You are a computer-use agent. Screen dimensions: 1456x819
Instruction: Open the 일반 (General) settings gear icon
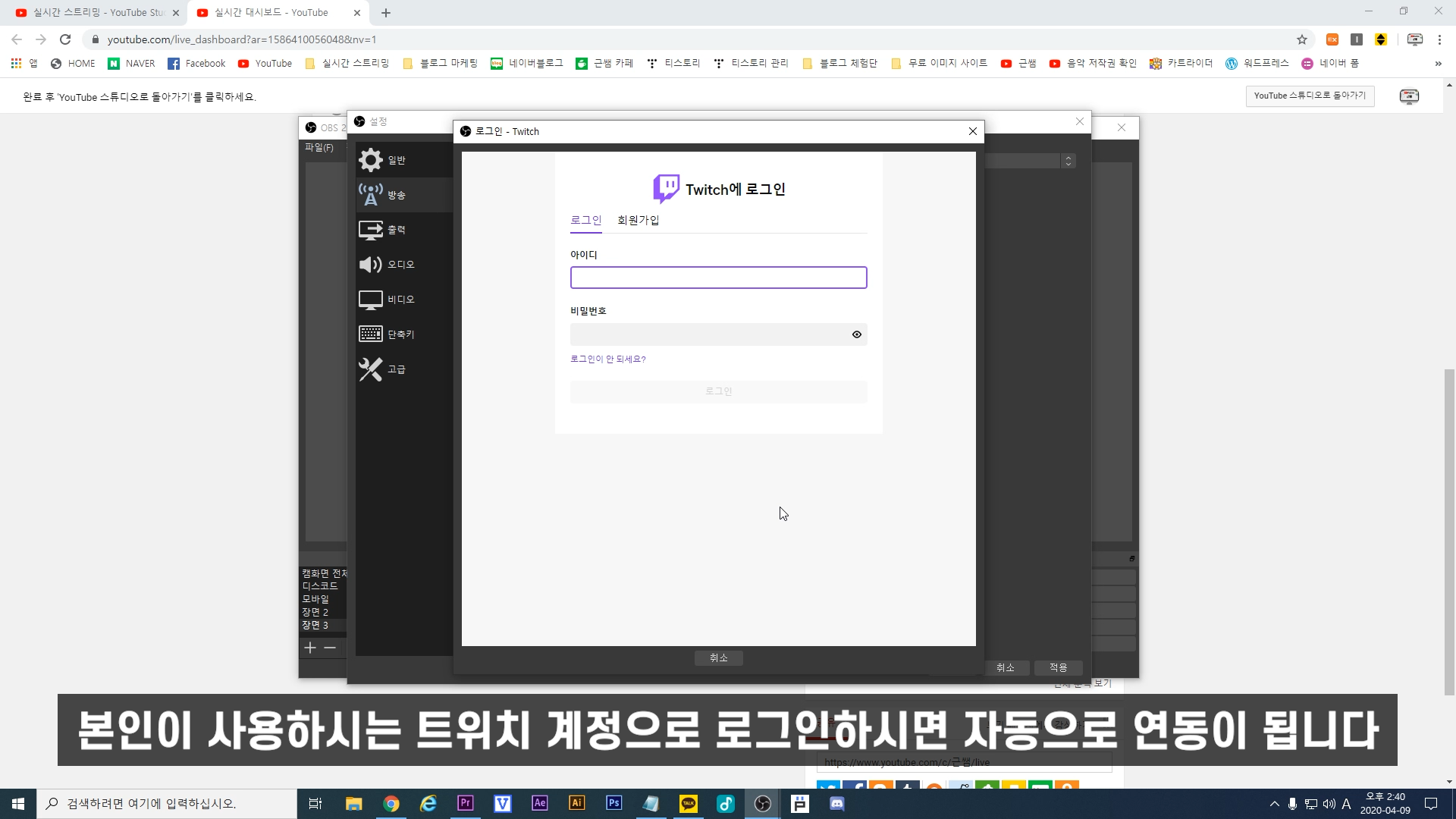pyautogui.click(x=371, y=160)
